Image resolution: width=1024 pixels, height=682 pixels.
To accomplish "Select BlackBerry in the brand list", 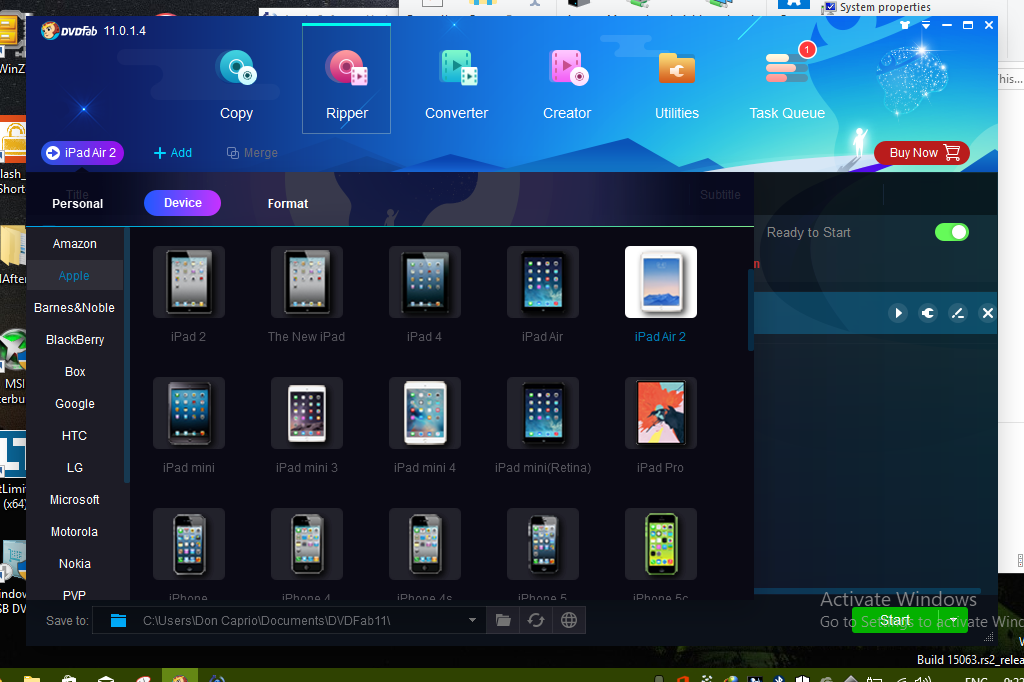I will 74,340.
